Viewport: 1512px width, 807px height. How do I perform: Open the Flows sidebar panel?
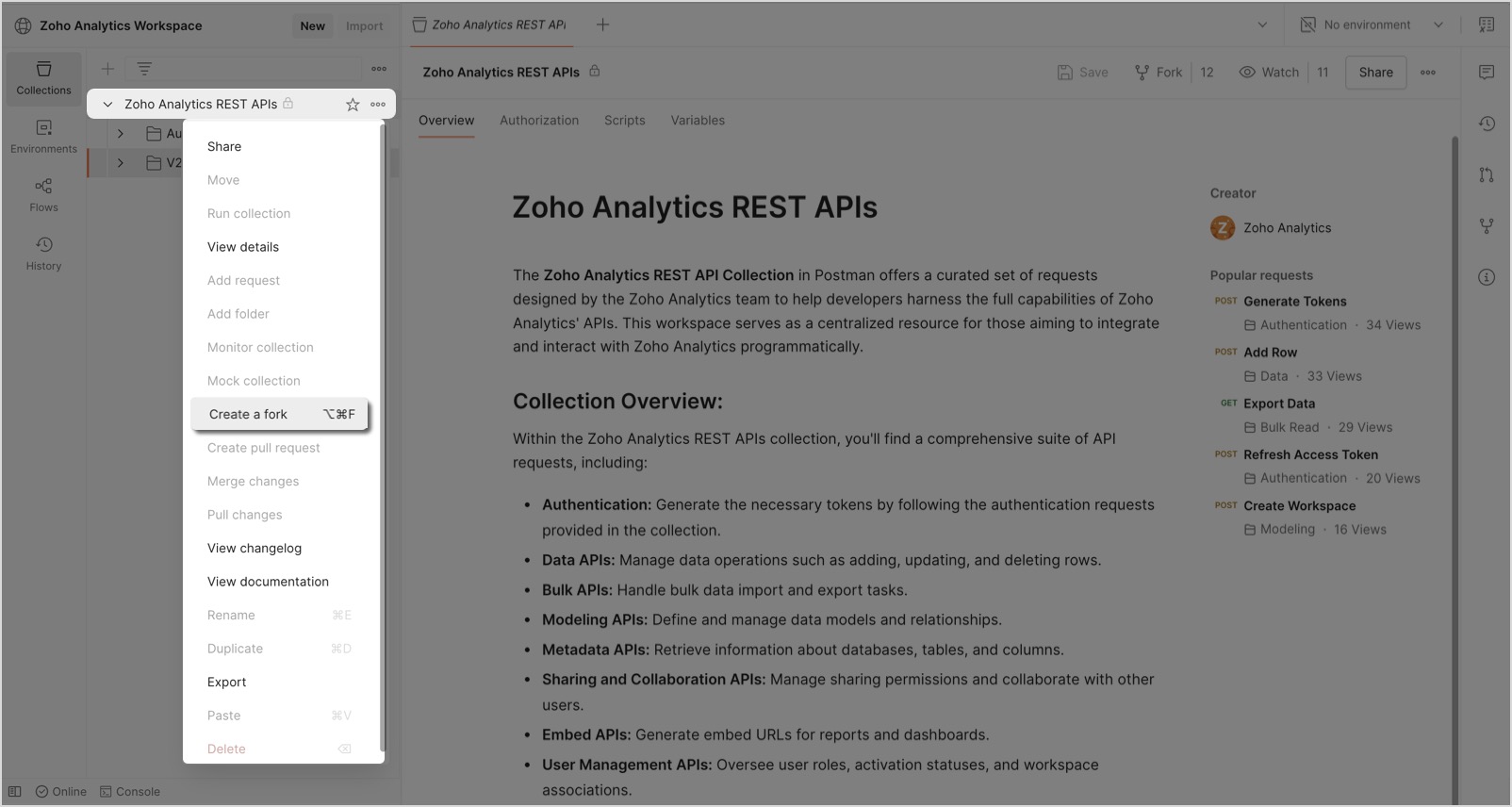43,194
